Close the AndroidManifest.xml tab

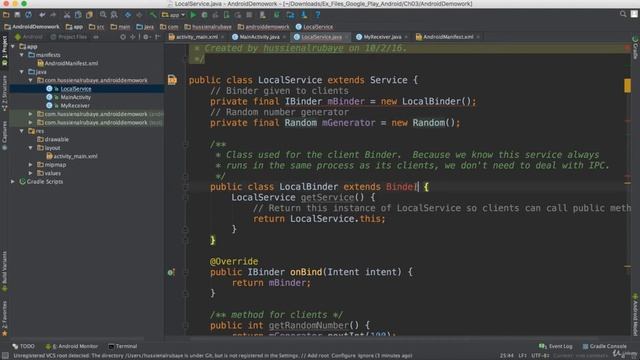(478, 37)
